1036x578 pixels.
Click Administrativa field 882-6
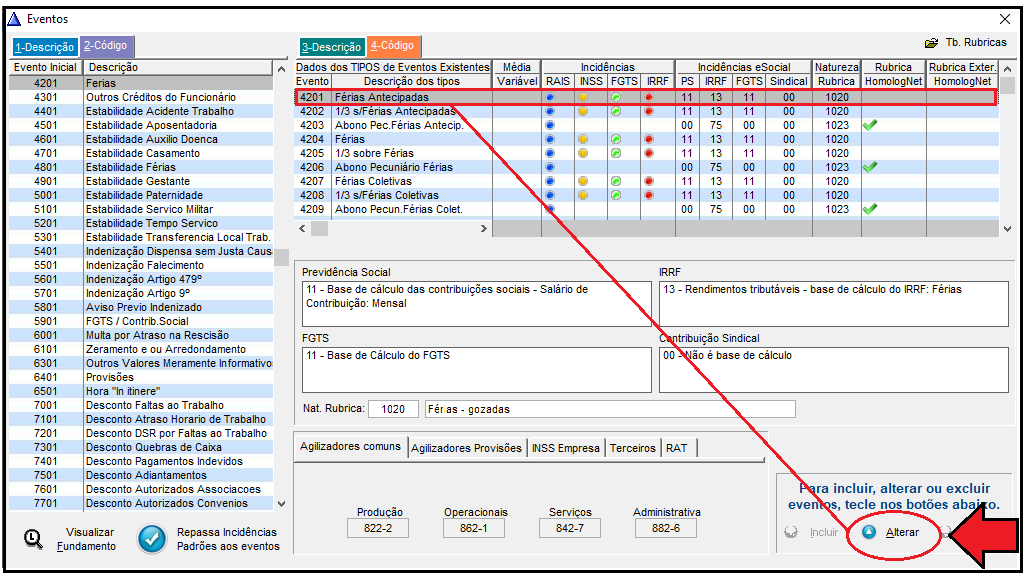coord(665,528)
